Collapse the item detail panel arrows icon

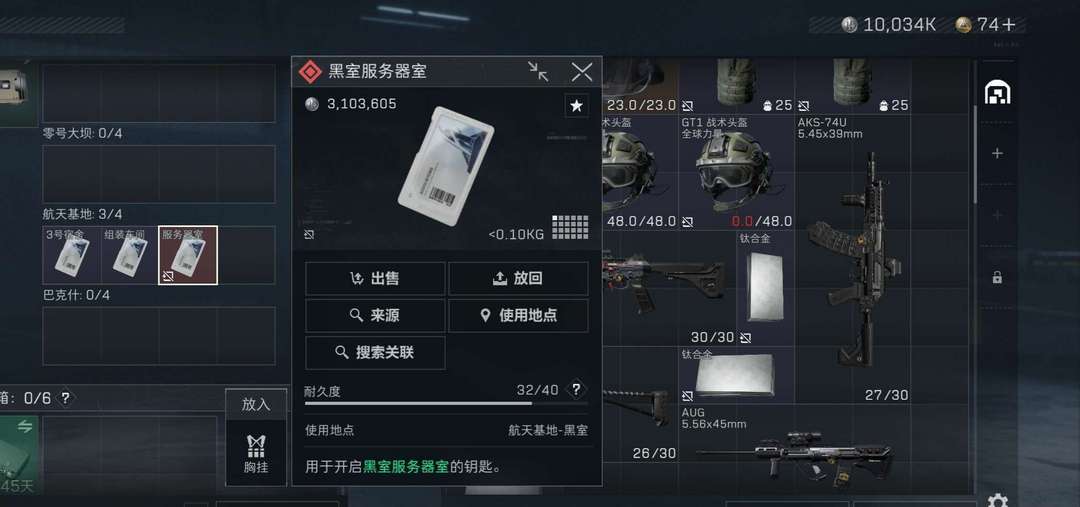point(538,72)
